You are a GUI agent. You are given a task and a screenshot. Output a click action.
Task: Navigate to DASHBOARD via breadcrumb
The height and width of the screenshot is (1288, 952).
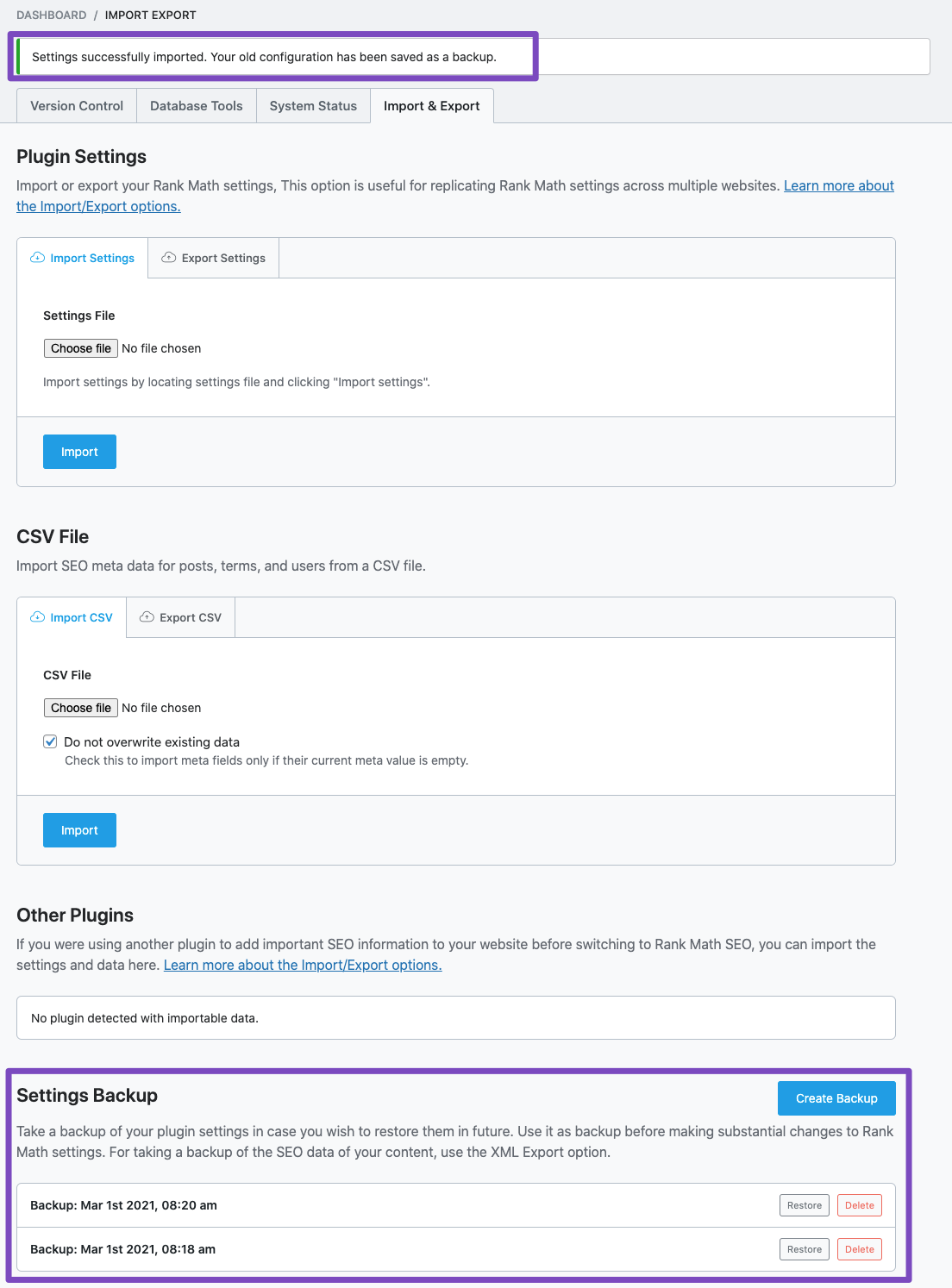click(51, 15)
